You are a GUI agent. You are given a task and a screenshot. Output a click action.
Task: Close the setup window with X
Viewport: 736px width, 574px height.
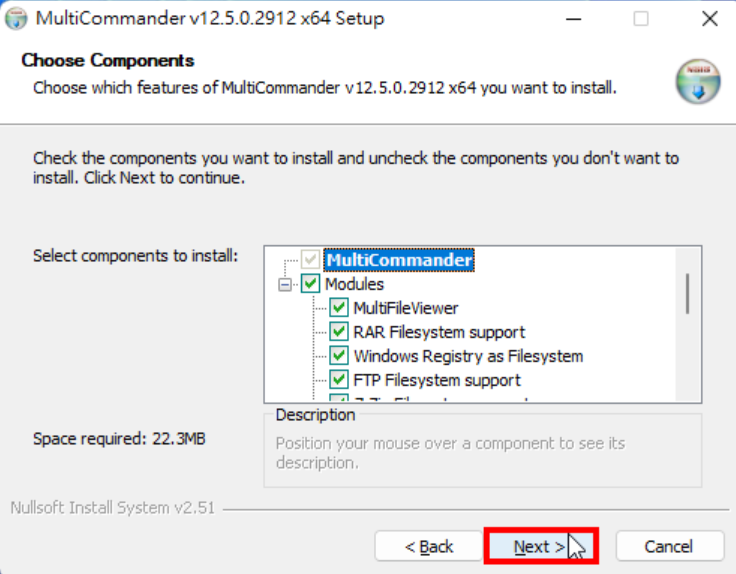[709, 19]
